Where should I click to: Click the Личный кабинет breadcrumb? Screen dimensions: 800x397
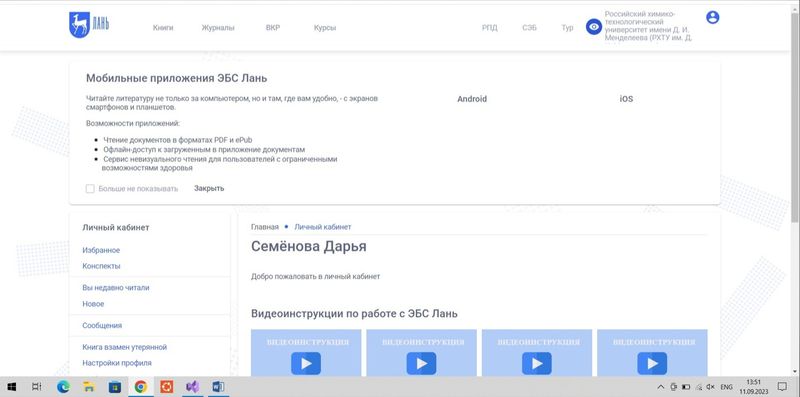[322, 227]
